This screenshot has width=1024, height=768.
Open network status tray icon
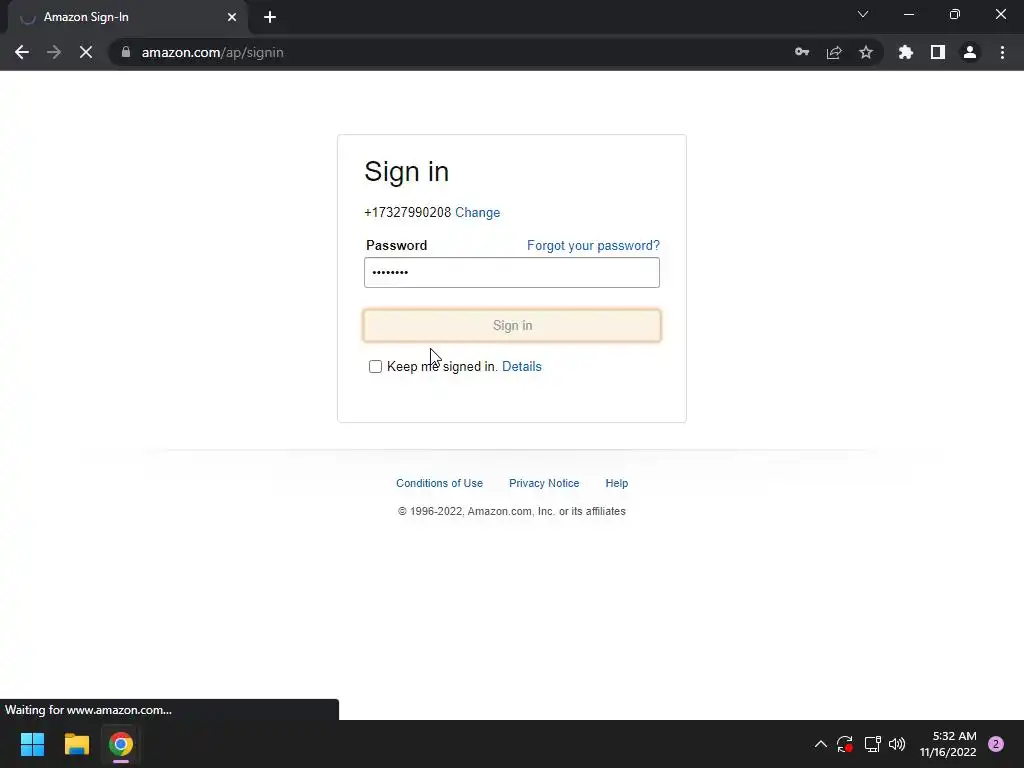click(872, 744)
